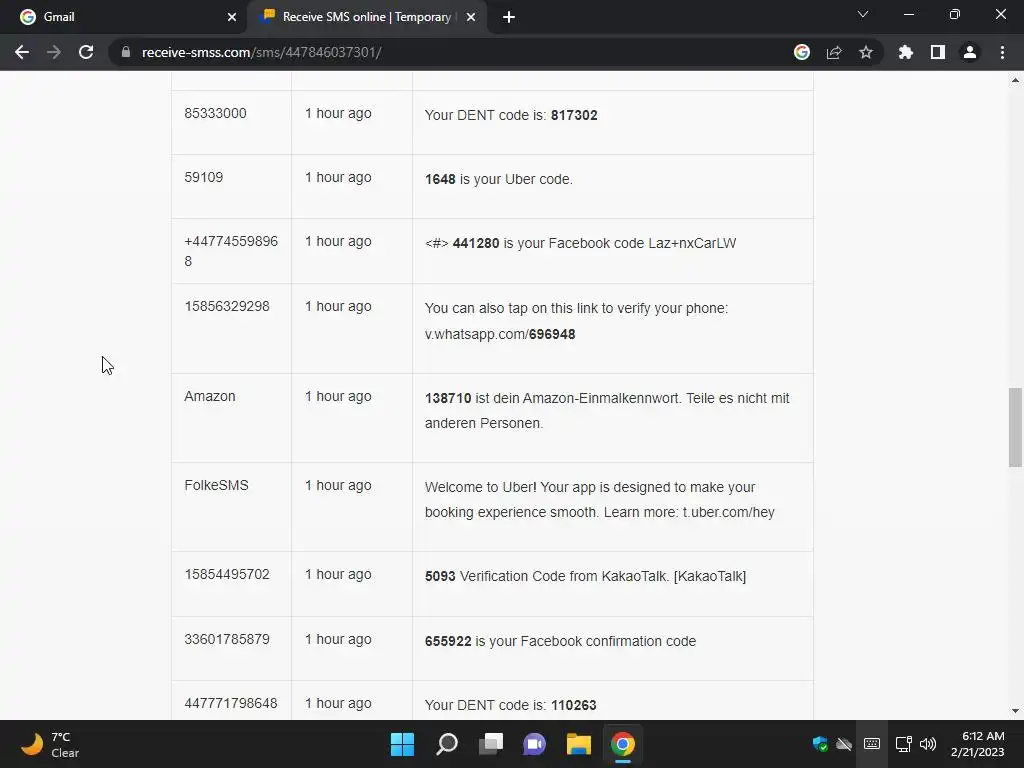Click sender number 59109
The image size is (1024, 768).
204,177
